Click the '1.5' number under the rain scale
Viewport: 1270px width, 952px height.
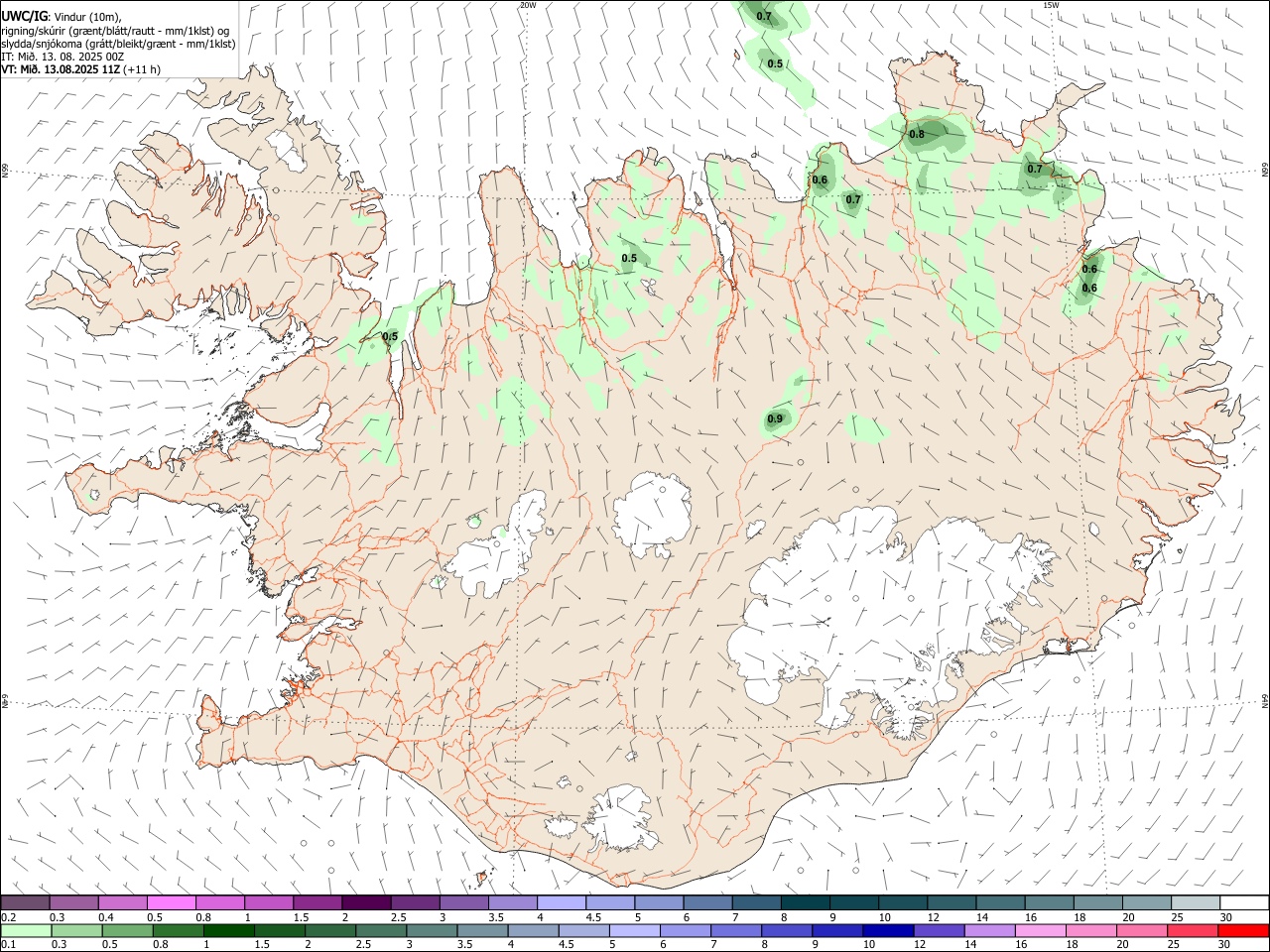click(262, 945)
